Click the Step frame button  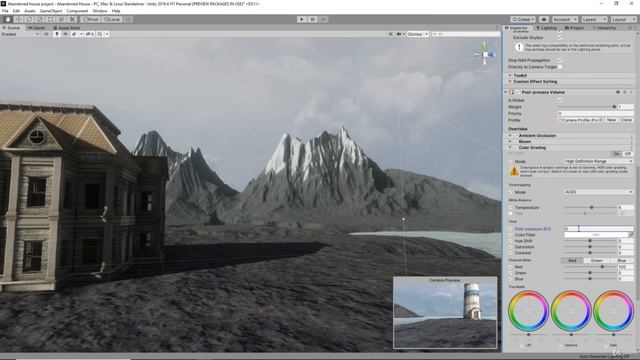click(x=323, y=19)
